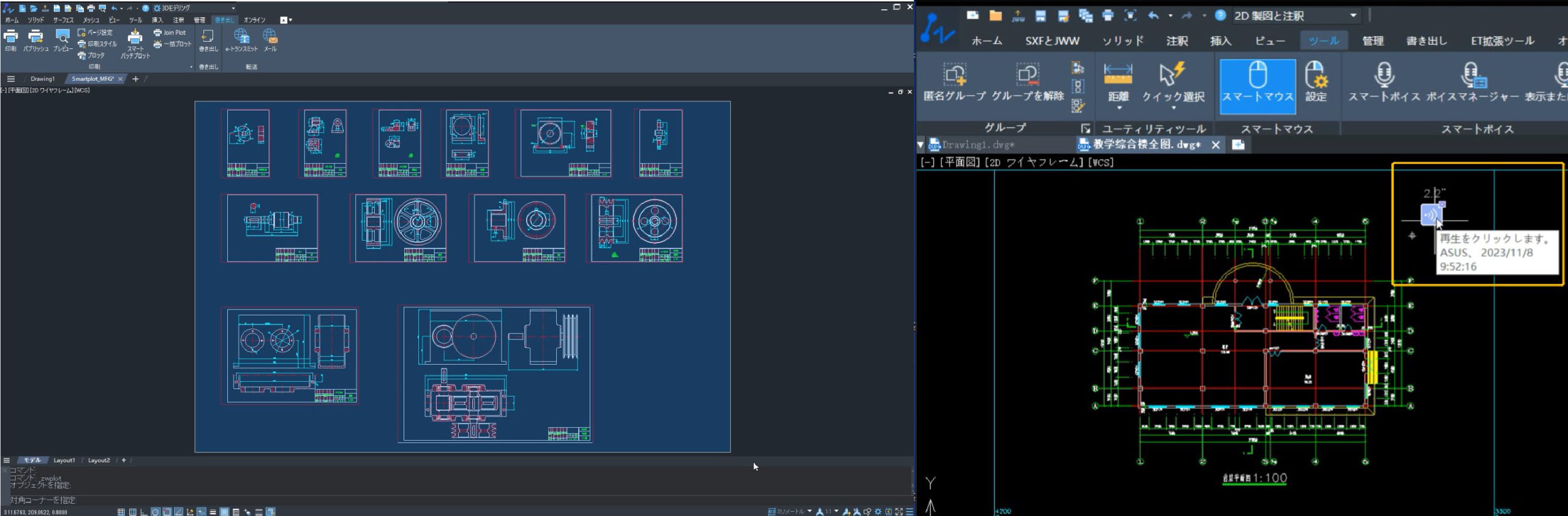The width and height of the screenshot is (1568, 516).
Task: Switch to the オンライン tab in left window
Action: [x=254, y=20]
